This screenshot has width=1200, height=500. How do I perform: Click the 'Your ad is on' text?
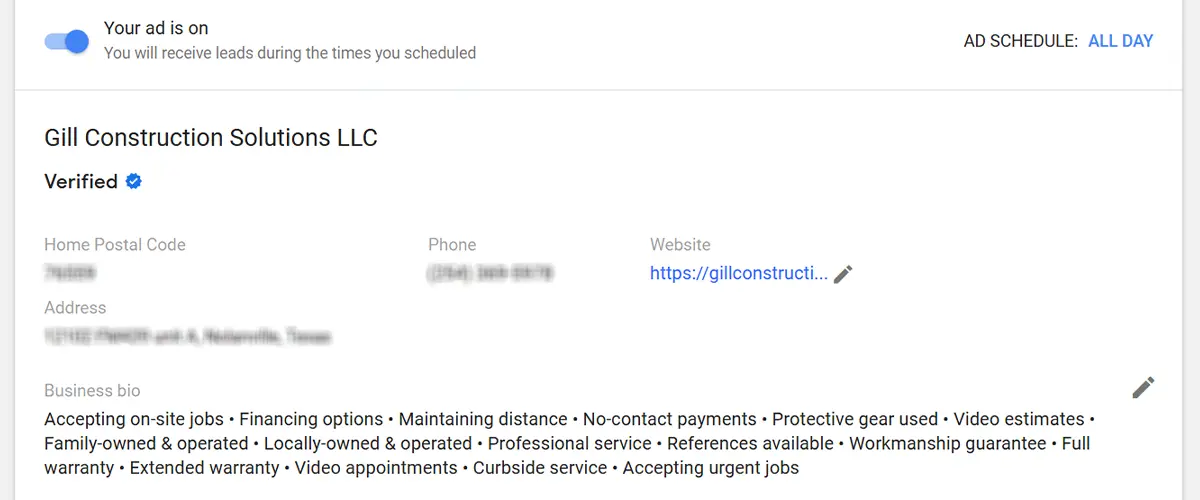tap(156, 28)
